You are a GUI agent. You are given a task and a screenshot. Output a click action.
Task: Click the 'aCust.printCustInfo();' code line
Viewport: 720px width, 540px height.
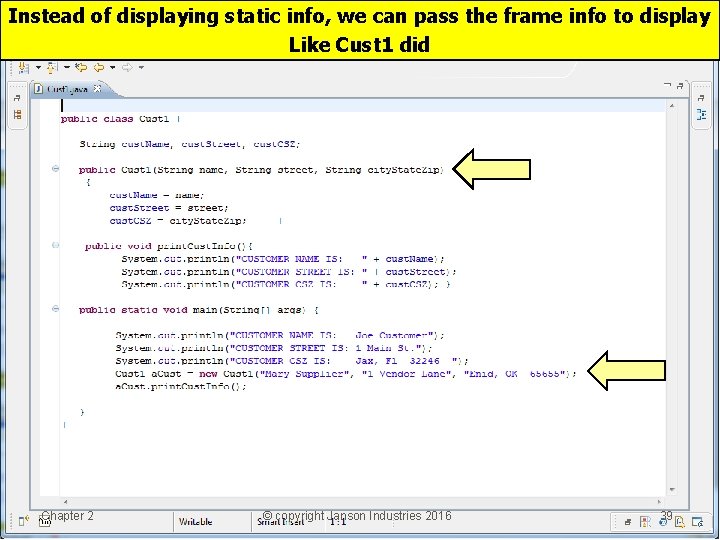181,387
